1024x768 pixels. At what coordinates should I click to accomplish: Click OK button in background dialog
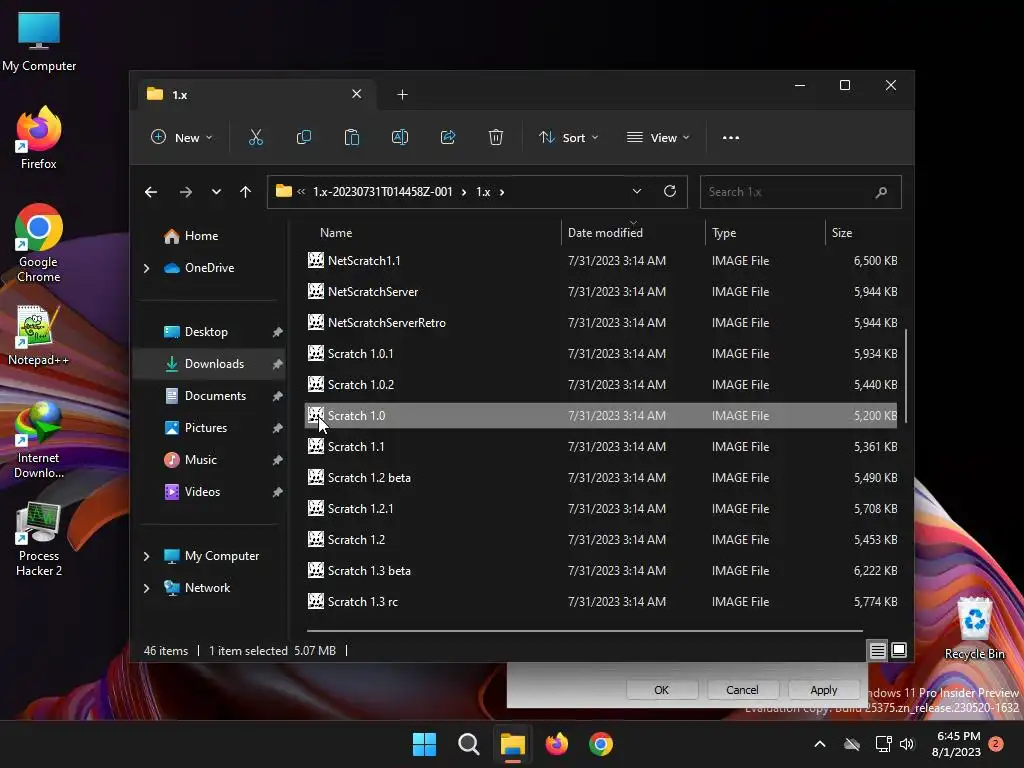pyautogui.click(x=662, y=690)
